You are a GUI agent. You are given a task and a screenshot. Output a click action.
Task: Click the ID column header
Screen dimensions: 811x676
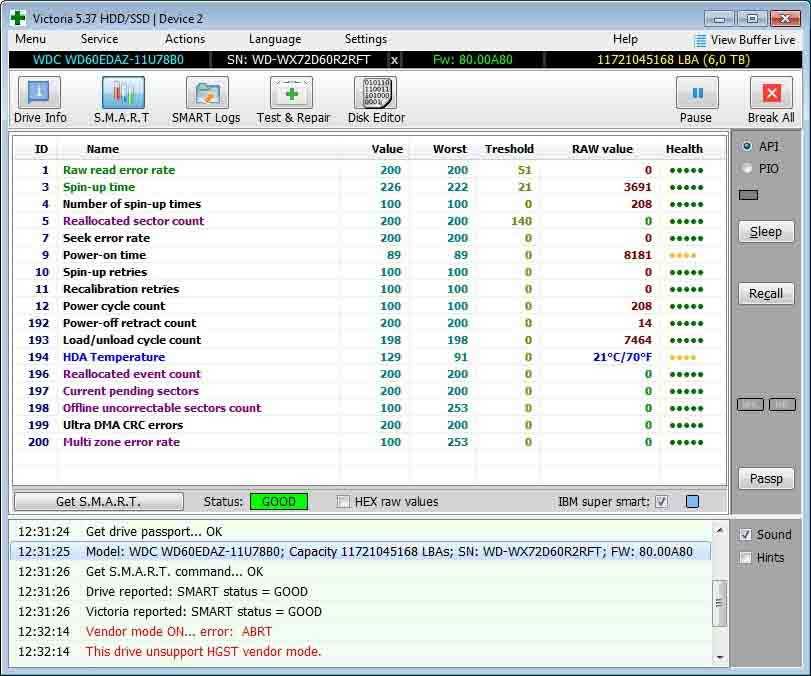[x=41, y=149]
